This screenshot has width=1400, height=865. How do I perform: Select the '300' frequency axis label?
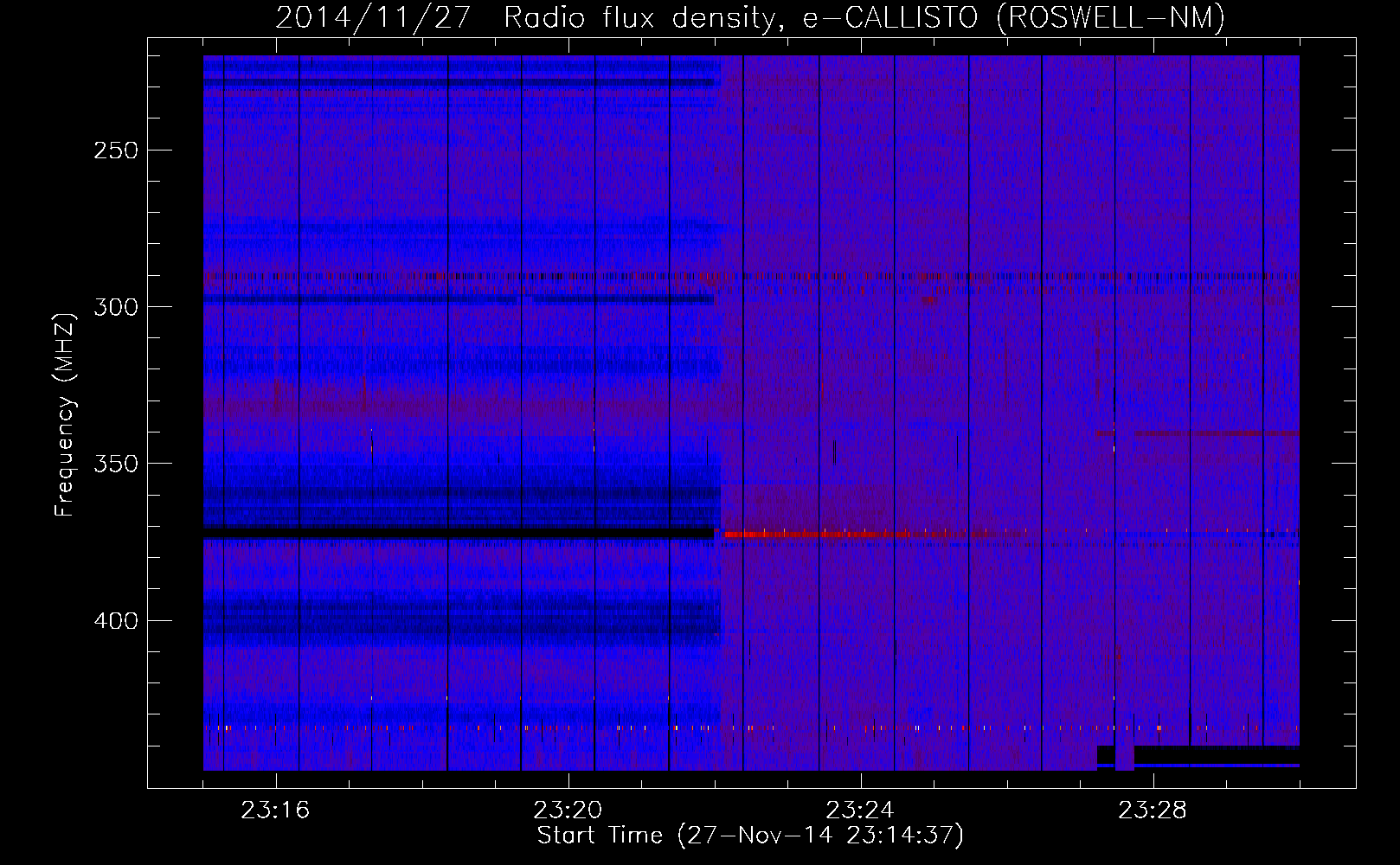coord(115,307)
